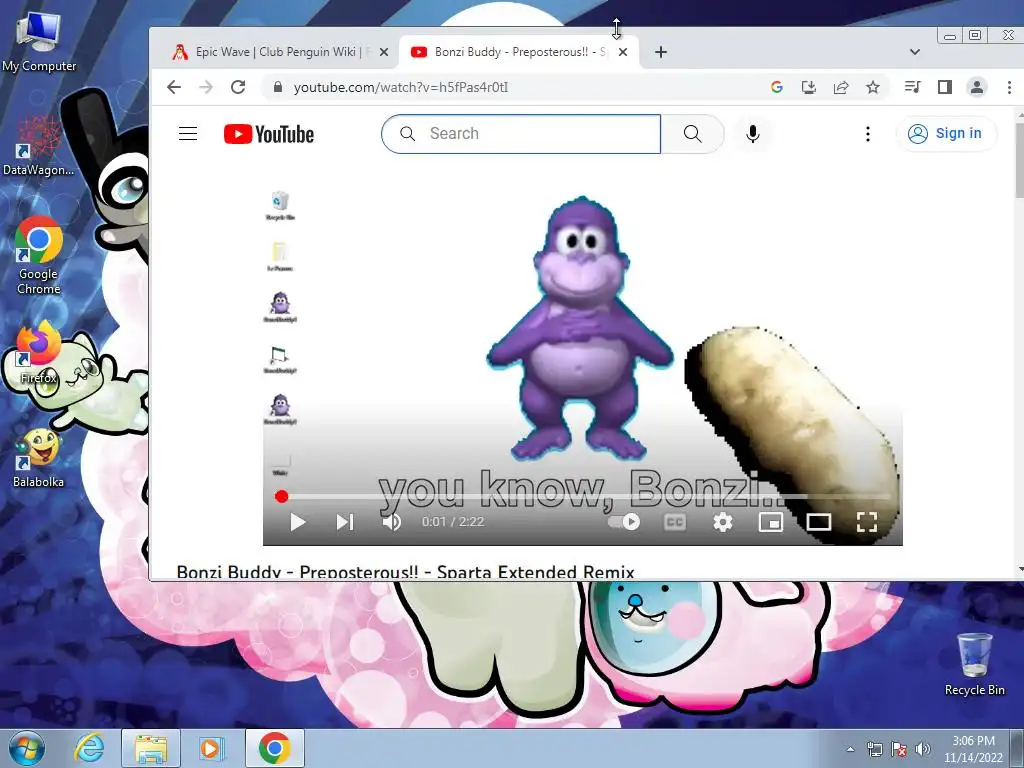Click the install app icon in the address bar

tap(808, 87)
